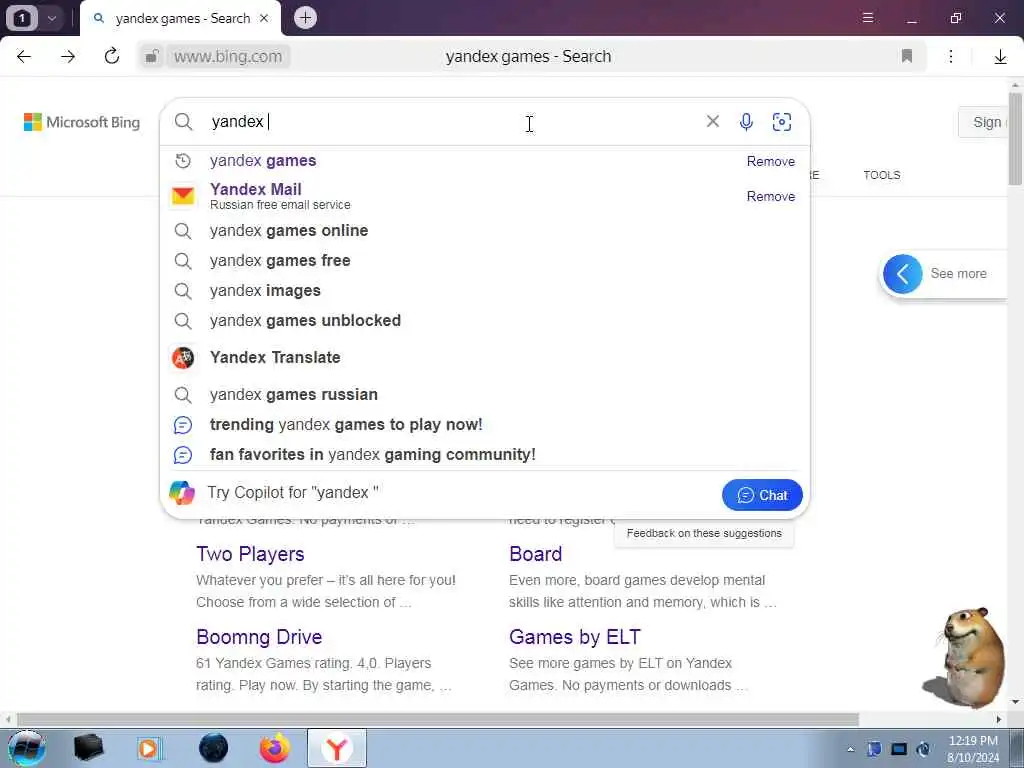The image size is (1024, 768).
Task: Open the browser three-dot menu
Action: (x=951, y=57)
